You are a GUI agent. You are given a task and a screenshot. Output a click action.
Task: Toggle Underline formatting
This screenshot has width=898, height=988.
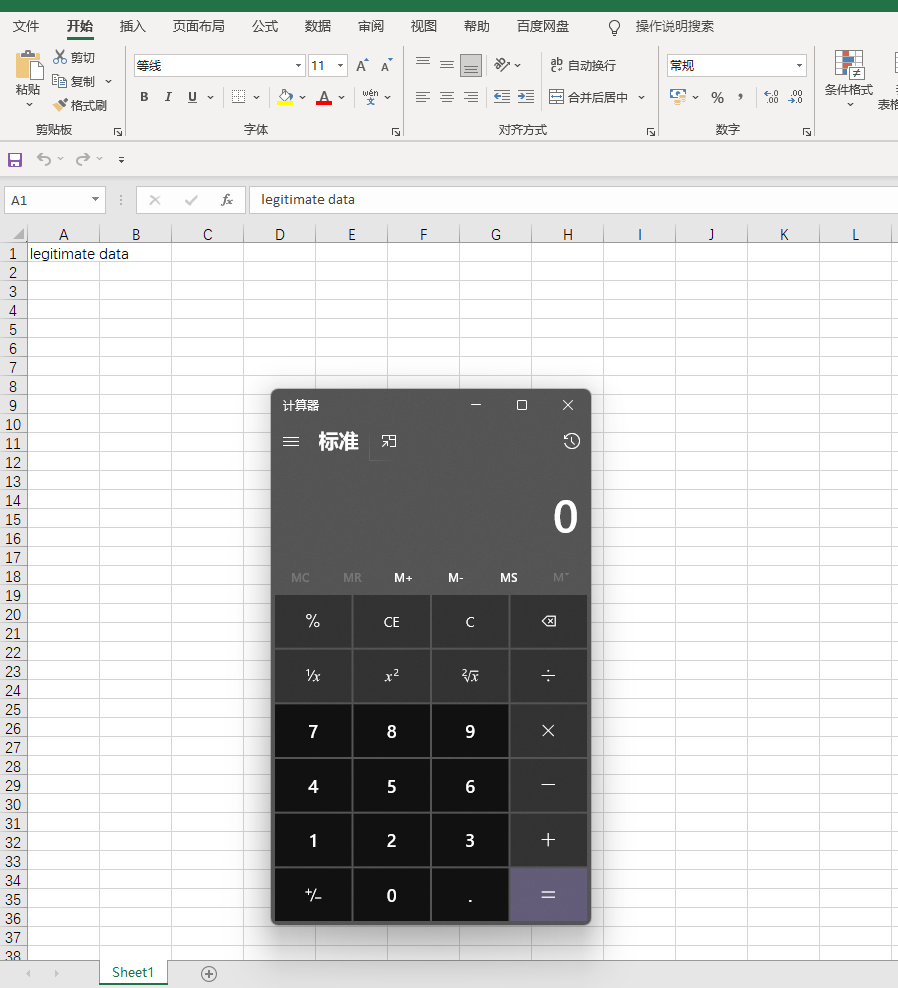192,97
